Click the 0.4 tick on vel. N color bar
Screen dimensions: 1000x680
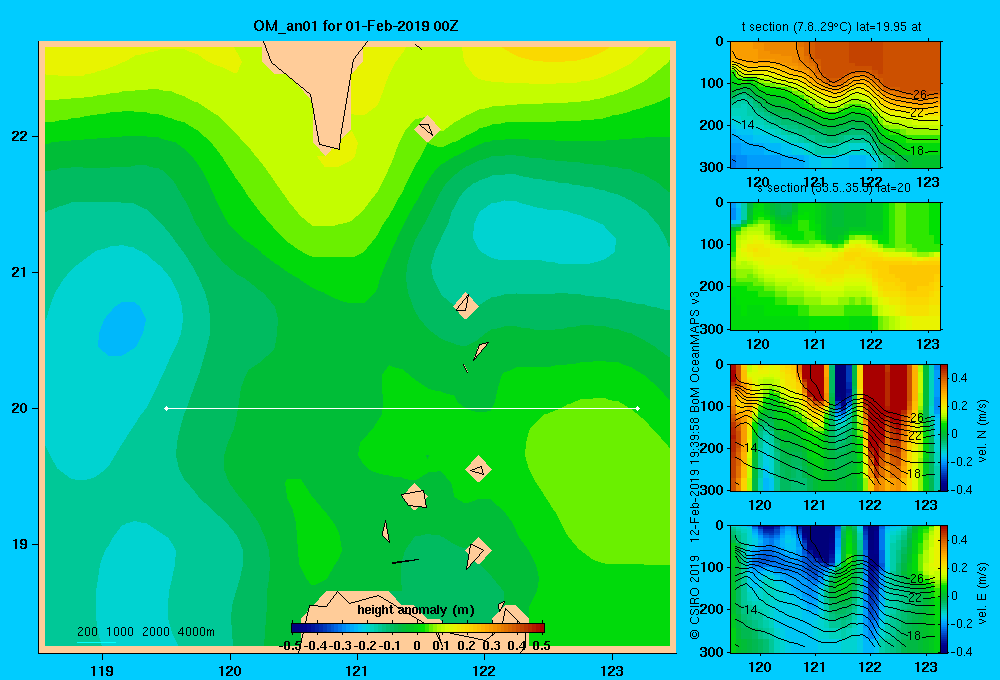tap(959, 378)
